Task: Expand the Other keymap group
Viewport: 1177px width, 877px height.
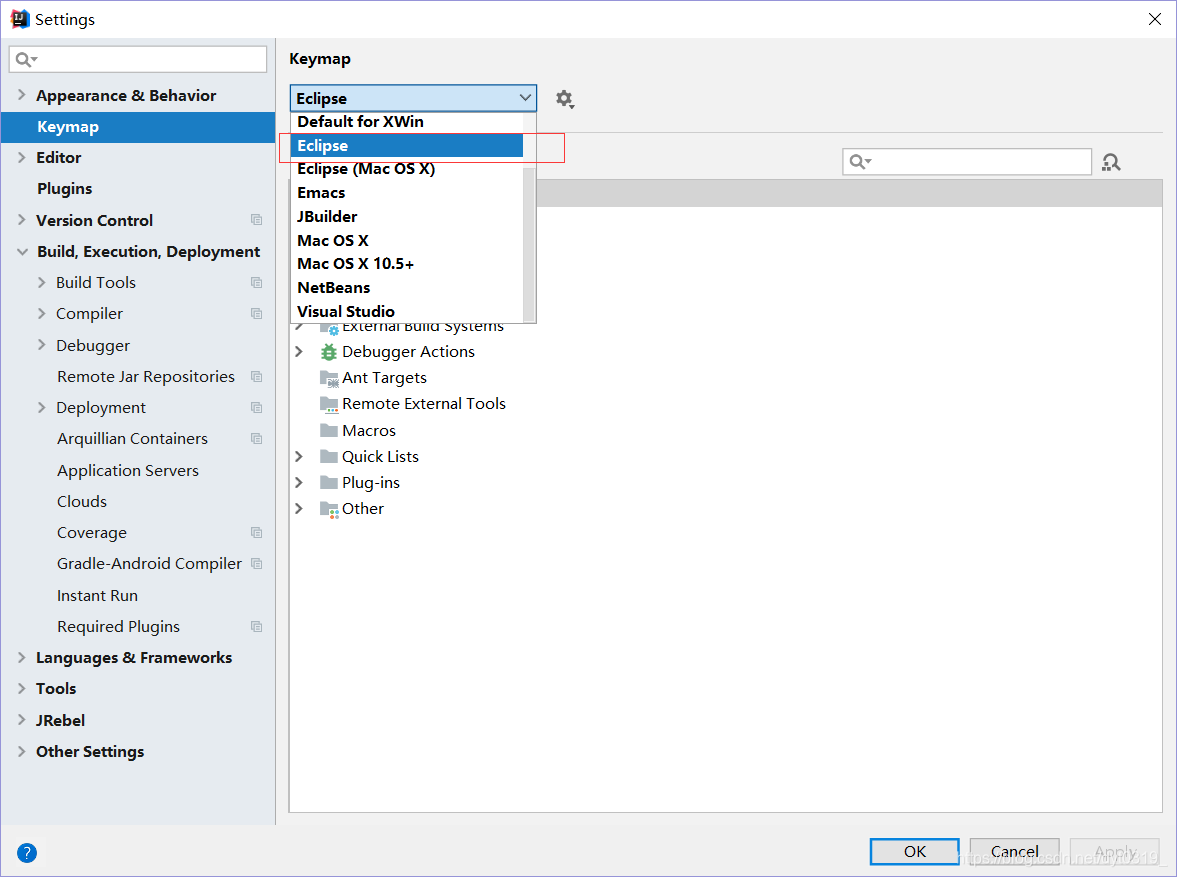Action: click(x=299, y=508)
